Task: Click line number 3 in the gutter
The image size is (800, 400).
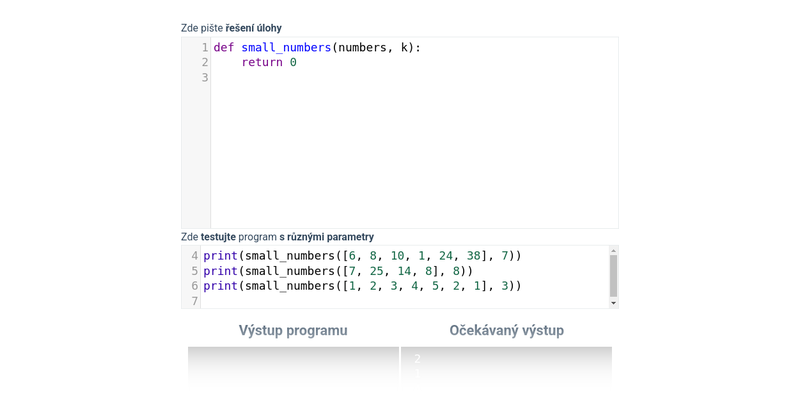Action: [204, 77]
